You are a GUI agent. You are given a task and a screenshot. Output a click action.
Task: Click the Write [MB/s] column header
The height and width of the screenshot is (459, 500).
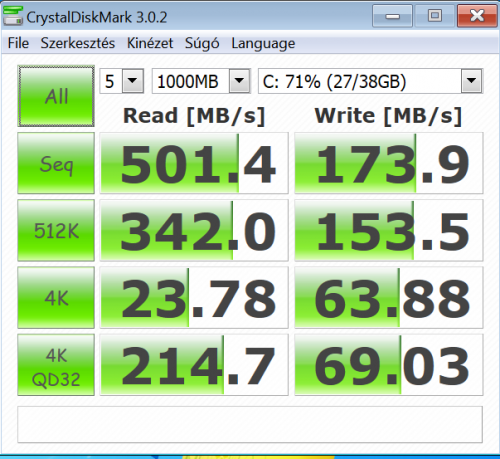coord(388,116)
